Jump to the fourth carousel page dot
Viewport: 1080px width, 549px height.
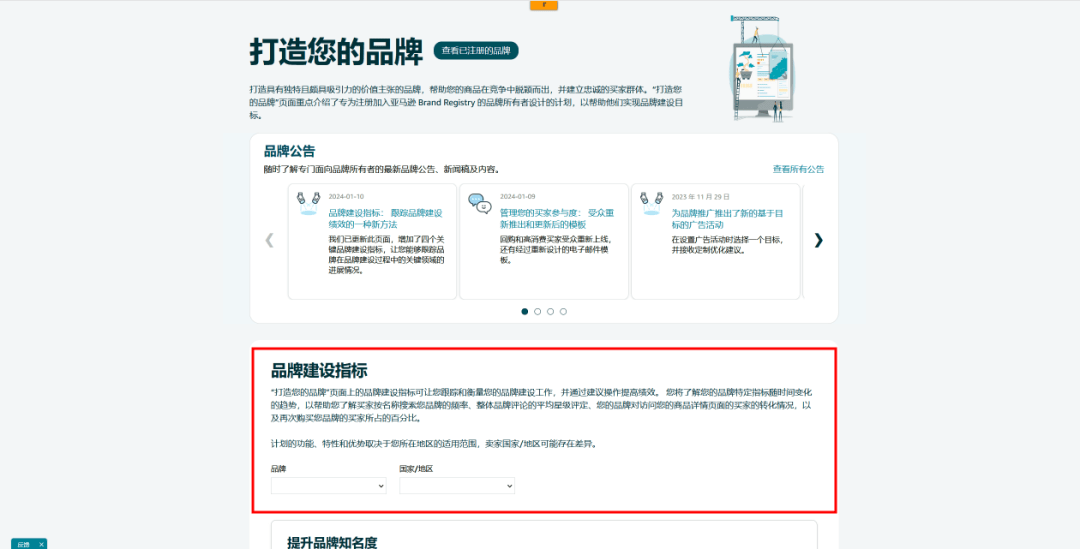point(563,312)
